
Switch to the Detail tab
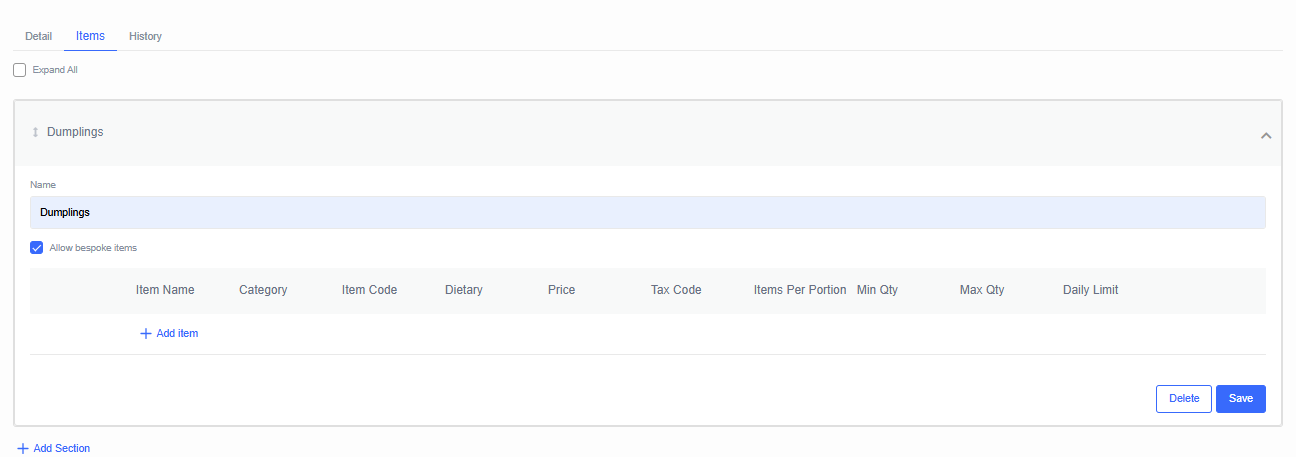click(38, 36)
